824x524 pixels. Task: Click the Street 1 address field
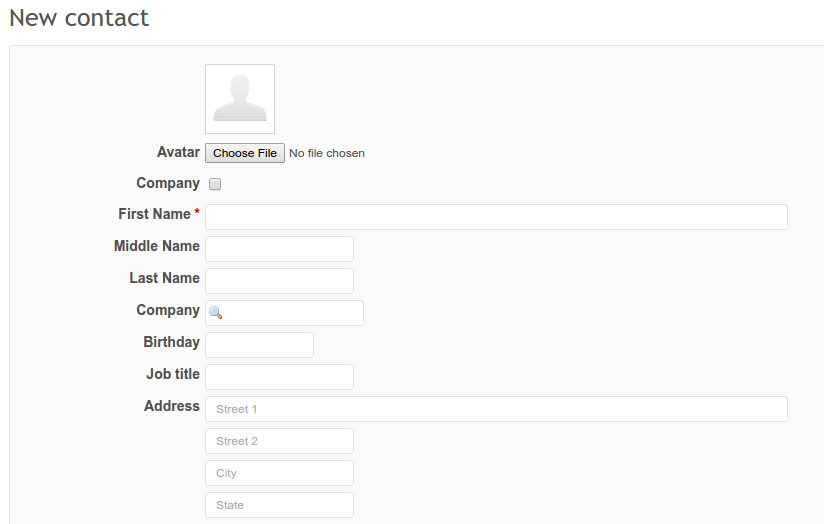point(496,409)
